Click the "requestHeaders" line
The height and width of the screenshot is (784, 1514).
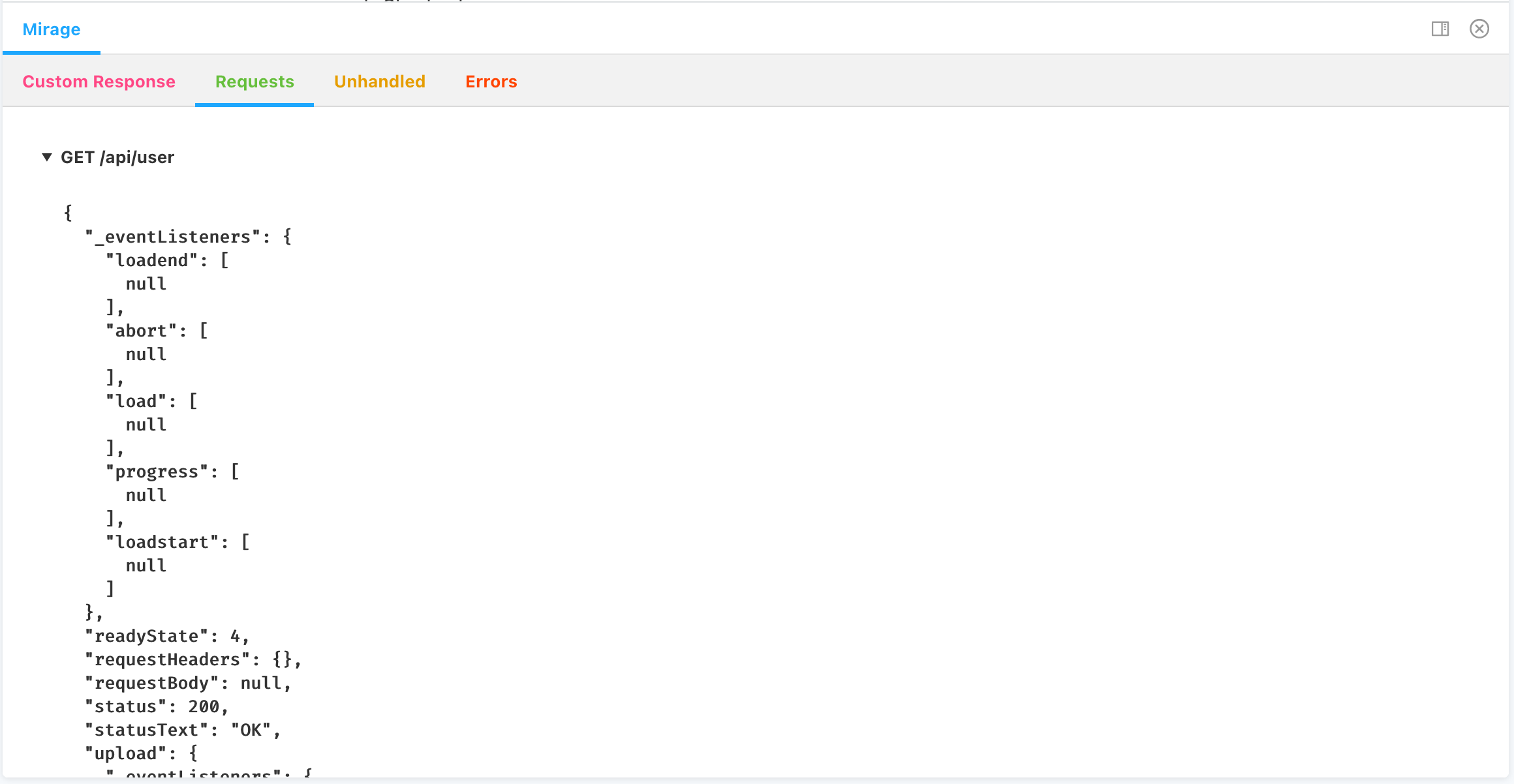193,659
